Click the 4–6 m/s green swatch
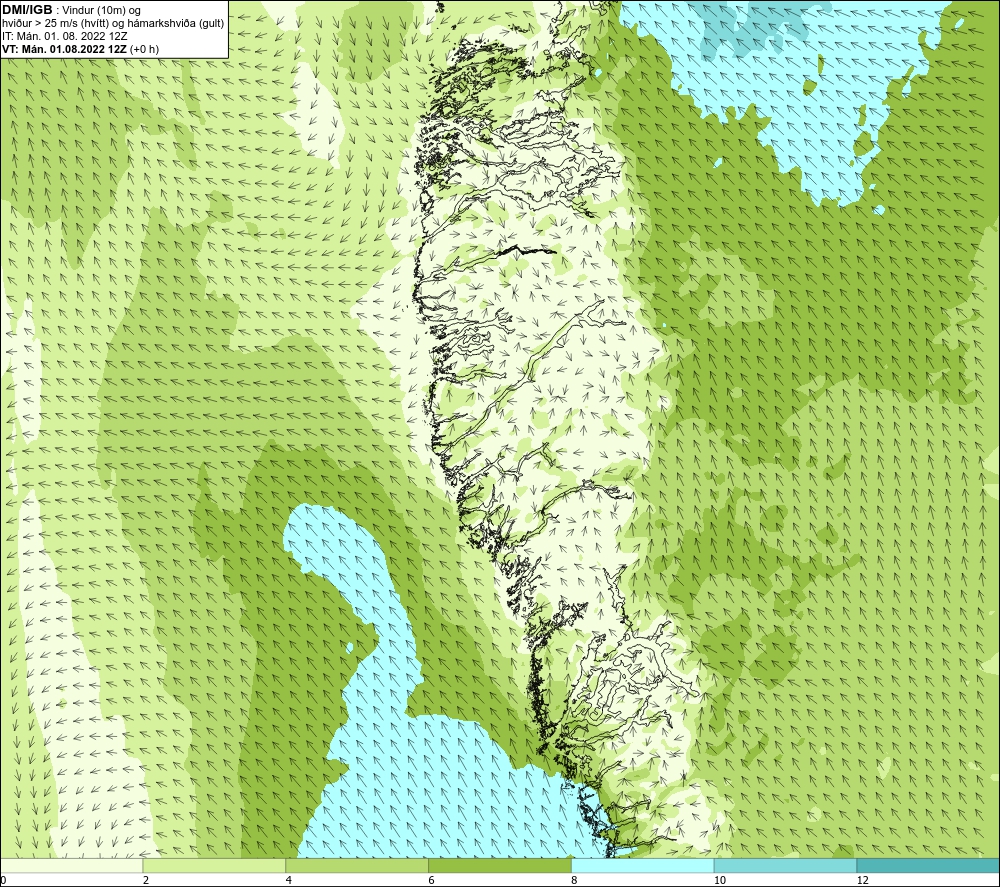Viewport: 1000px width, 887px height. (357, 865)
